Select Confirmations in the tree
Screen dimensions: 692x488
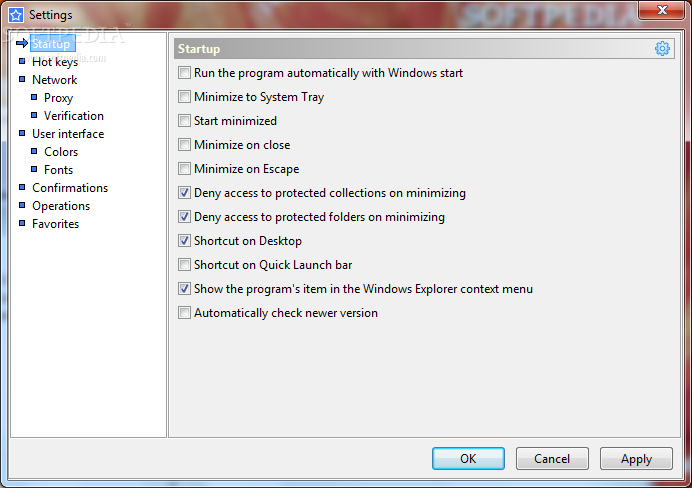click(x=70, y=188)
